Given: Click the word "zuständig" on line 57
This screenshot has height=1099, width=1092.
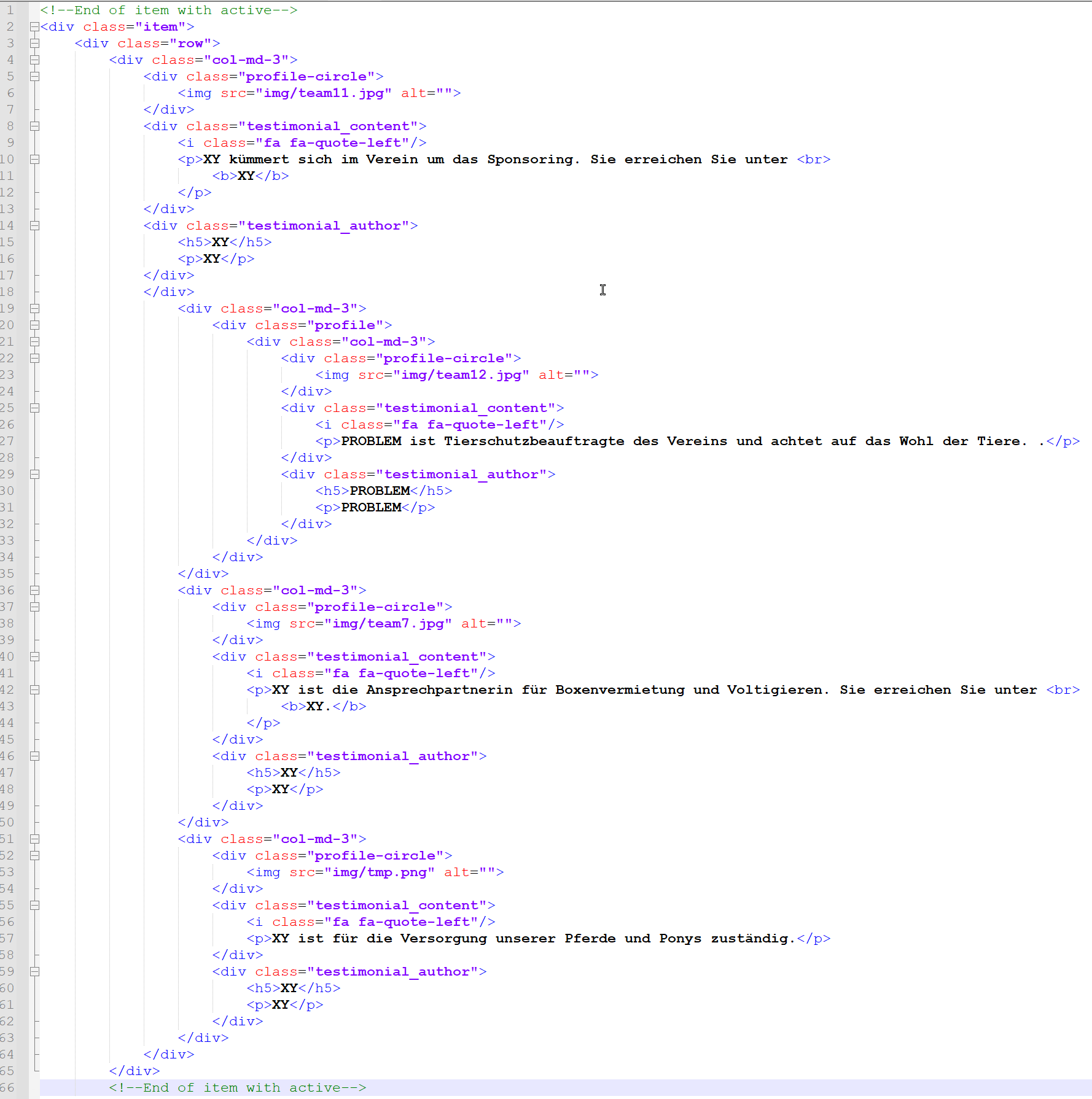Looking at the screenshot, I should (749, 939).
